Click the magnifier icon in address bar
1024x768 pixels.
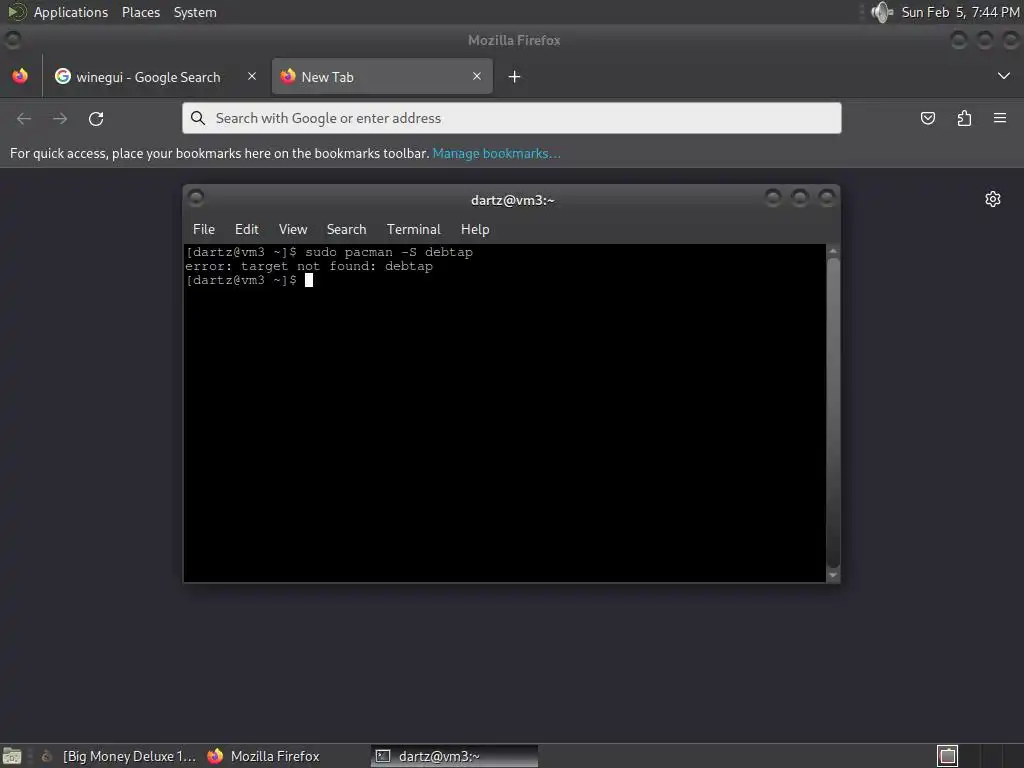pos(197,118)
